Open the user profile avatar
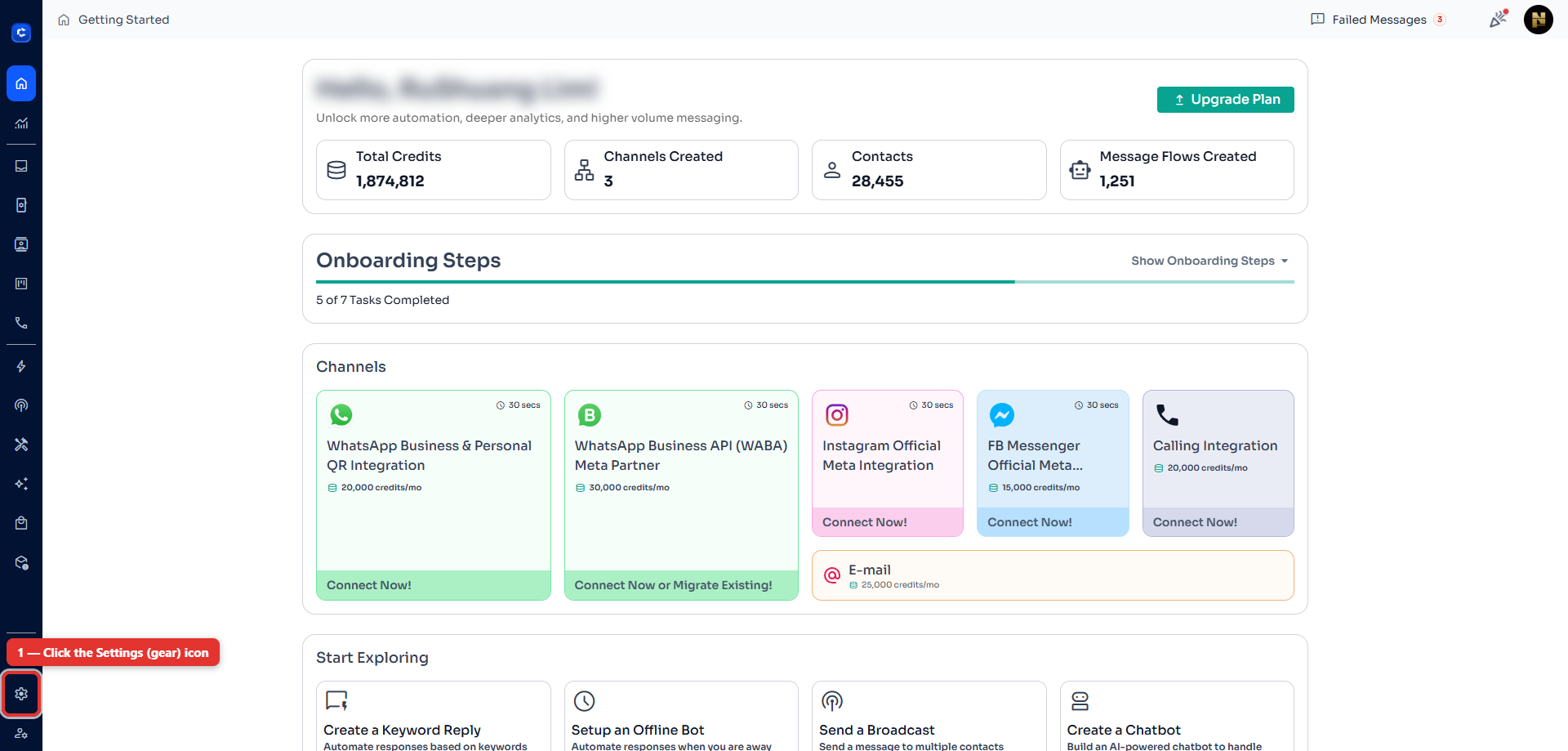1568x751 pixels. pos(1539,19)
